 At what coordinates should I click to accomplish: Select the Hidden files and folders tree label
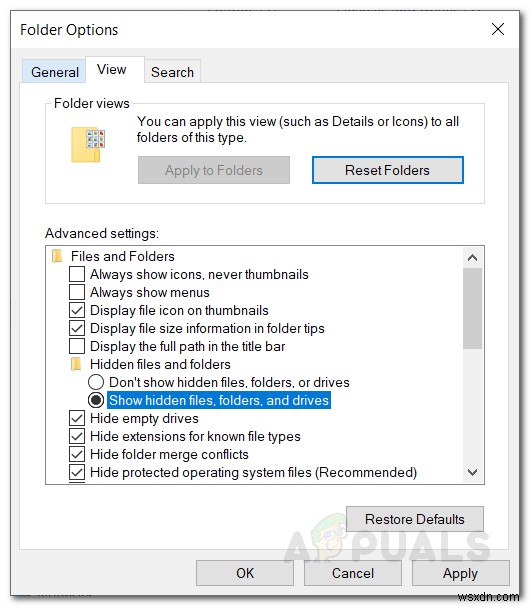click(160, 364)
